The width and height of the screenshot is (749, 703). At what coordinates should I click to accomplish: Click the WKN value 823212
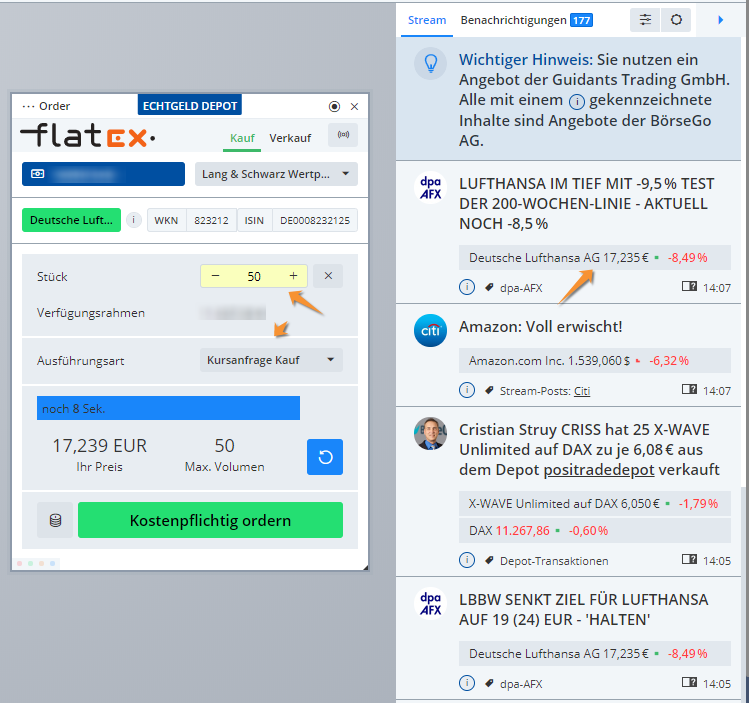(211, 221)
